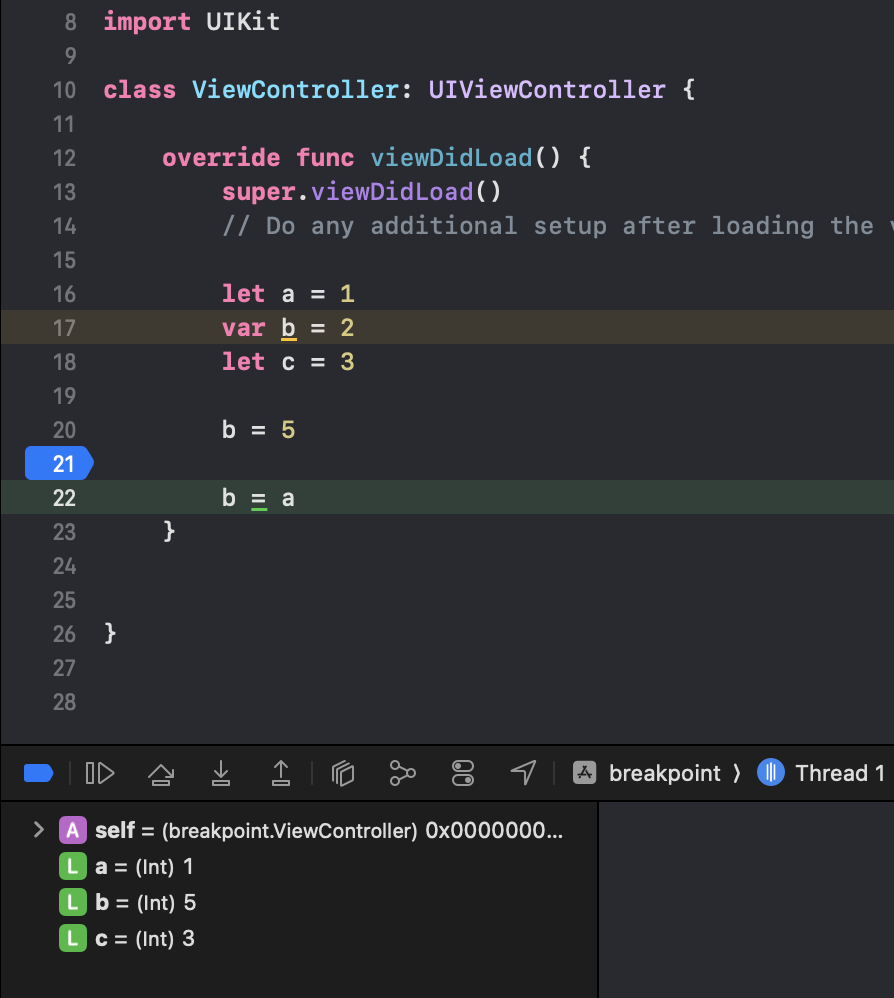The width and height of the screenshot is (894, 998).
Task: Click the Continue program execution button
Action: click(x=99, y=773)
